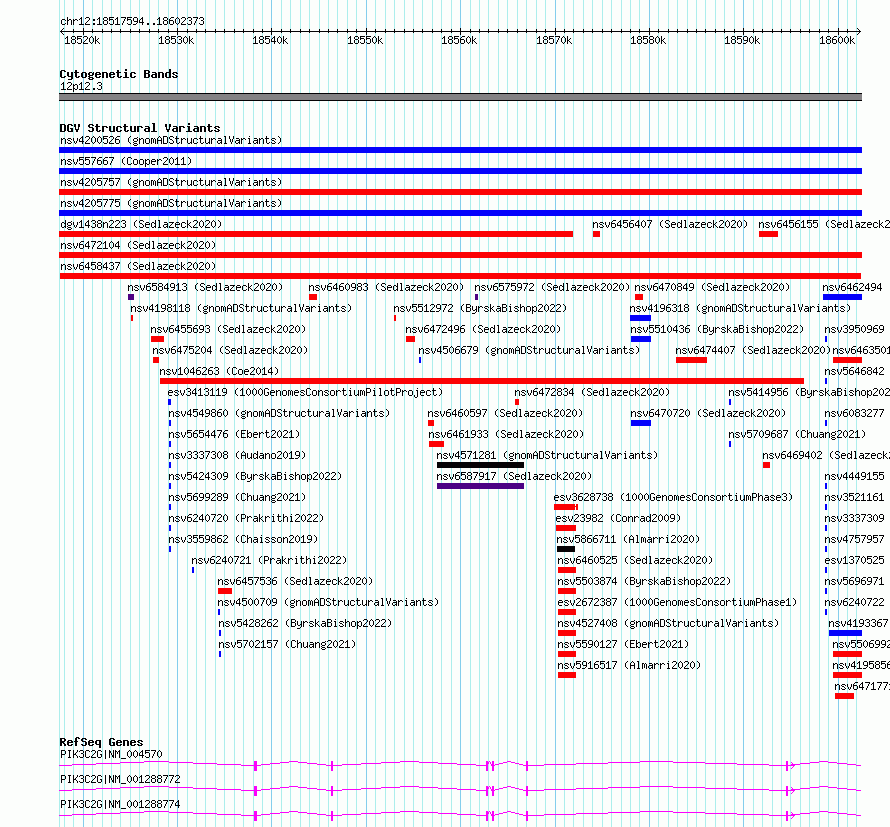Screen dimensions: 890x827
Task: Open nsv6460983 (Sedlazeck2020) variant
Action: 386,287
